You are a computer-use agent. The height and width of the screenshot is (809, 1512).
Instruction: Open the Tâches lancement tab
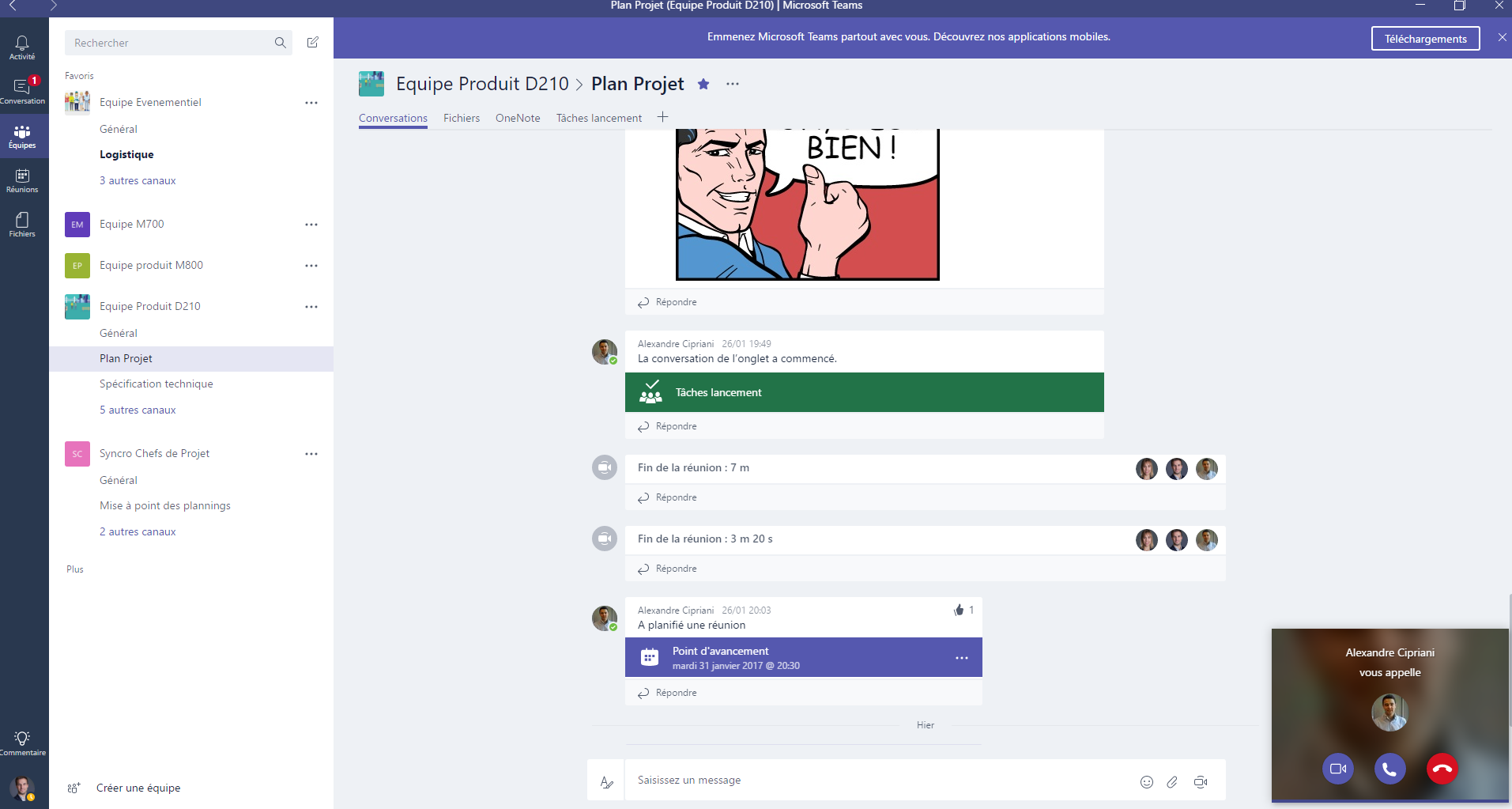pos(599,118)
